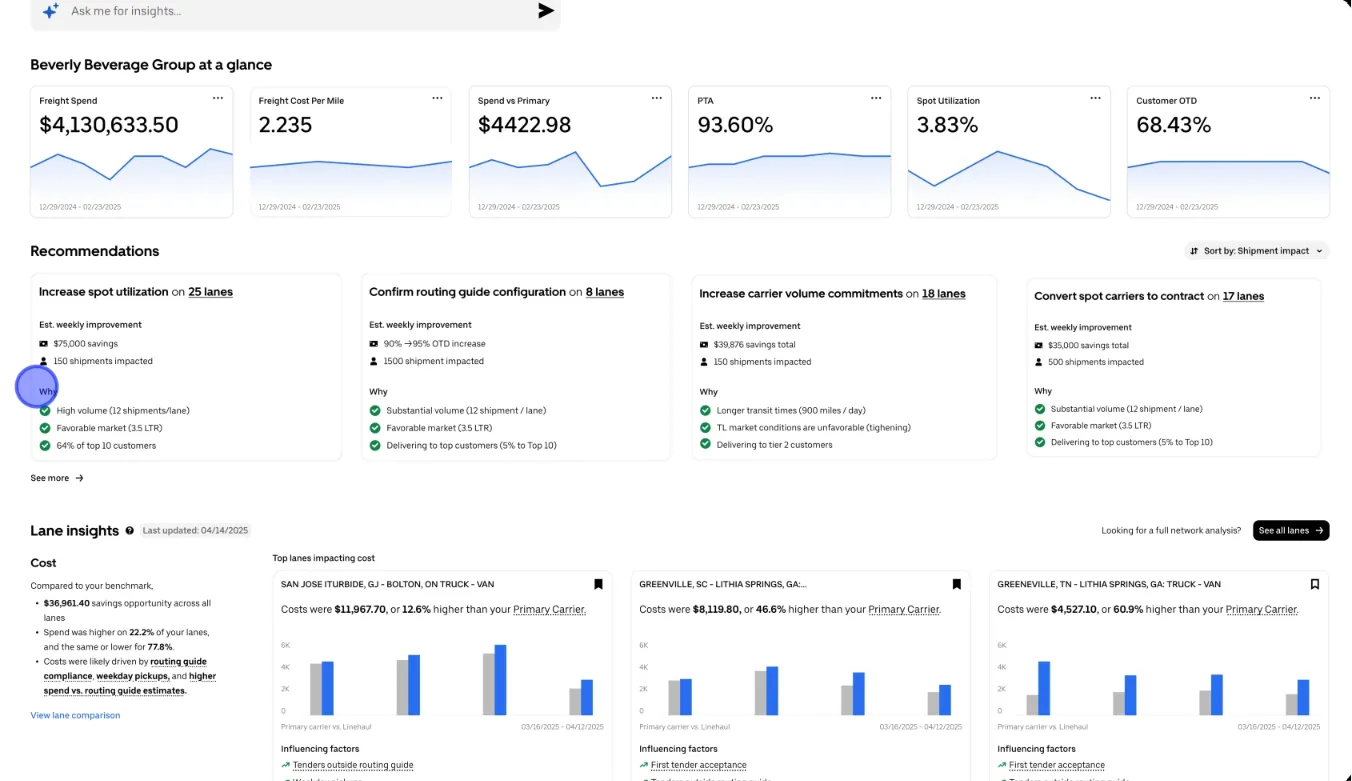Screen dimensions: 1352x781
Task: Click checkmark beside 64% of top 10 customers
Action: 44,445
